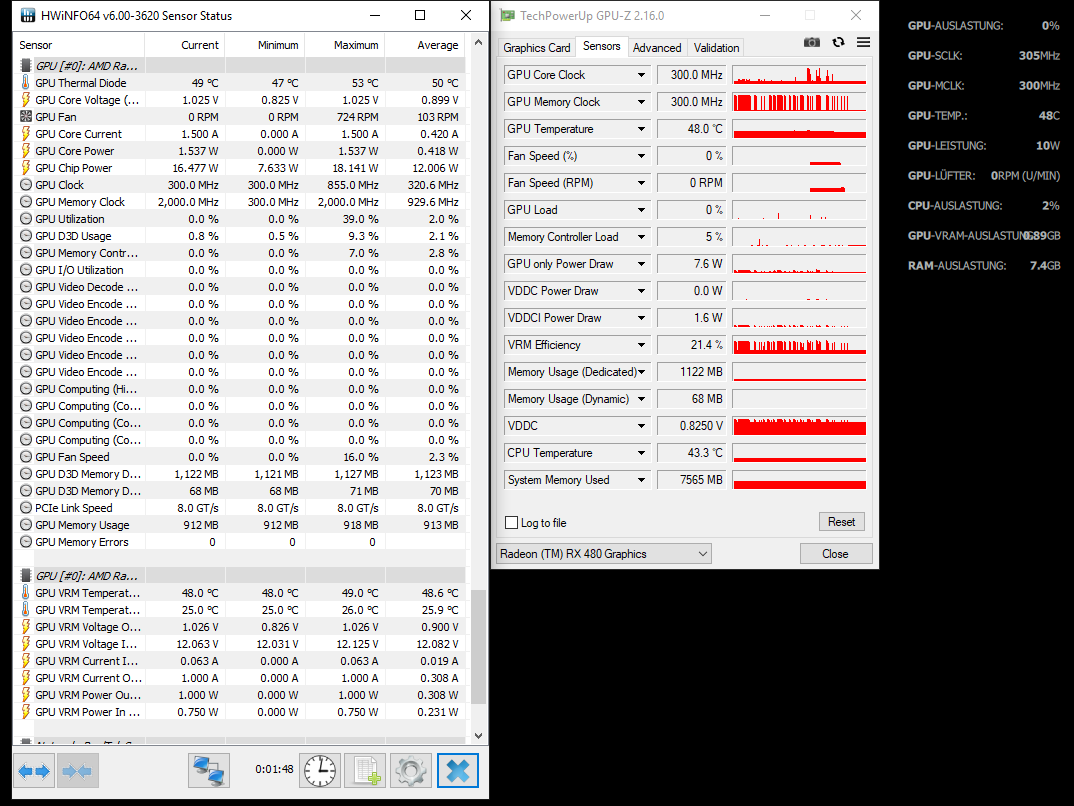Click the Average column header
Viewport: 1074px width, 806px height.
click(425, 45)
